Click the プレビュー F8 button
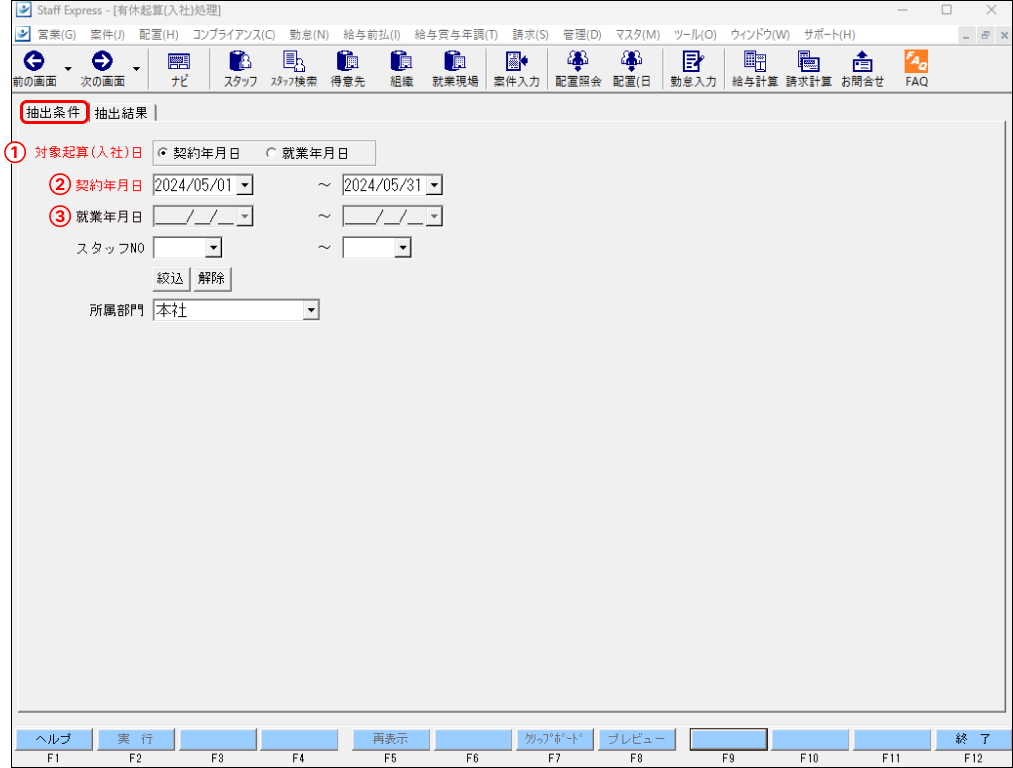 click(x=636, y=739)
